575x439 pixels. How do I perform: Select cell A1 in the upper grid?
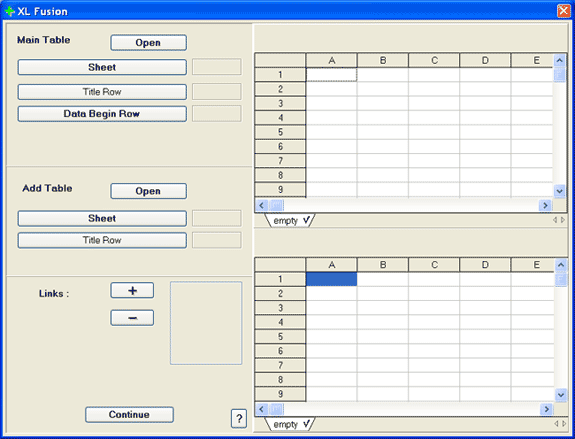coord(332,75)
